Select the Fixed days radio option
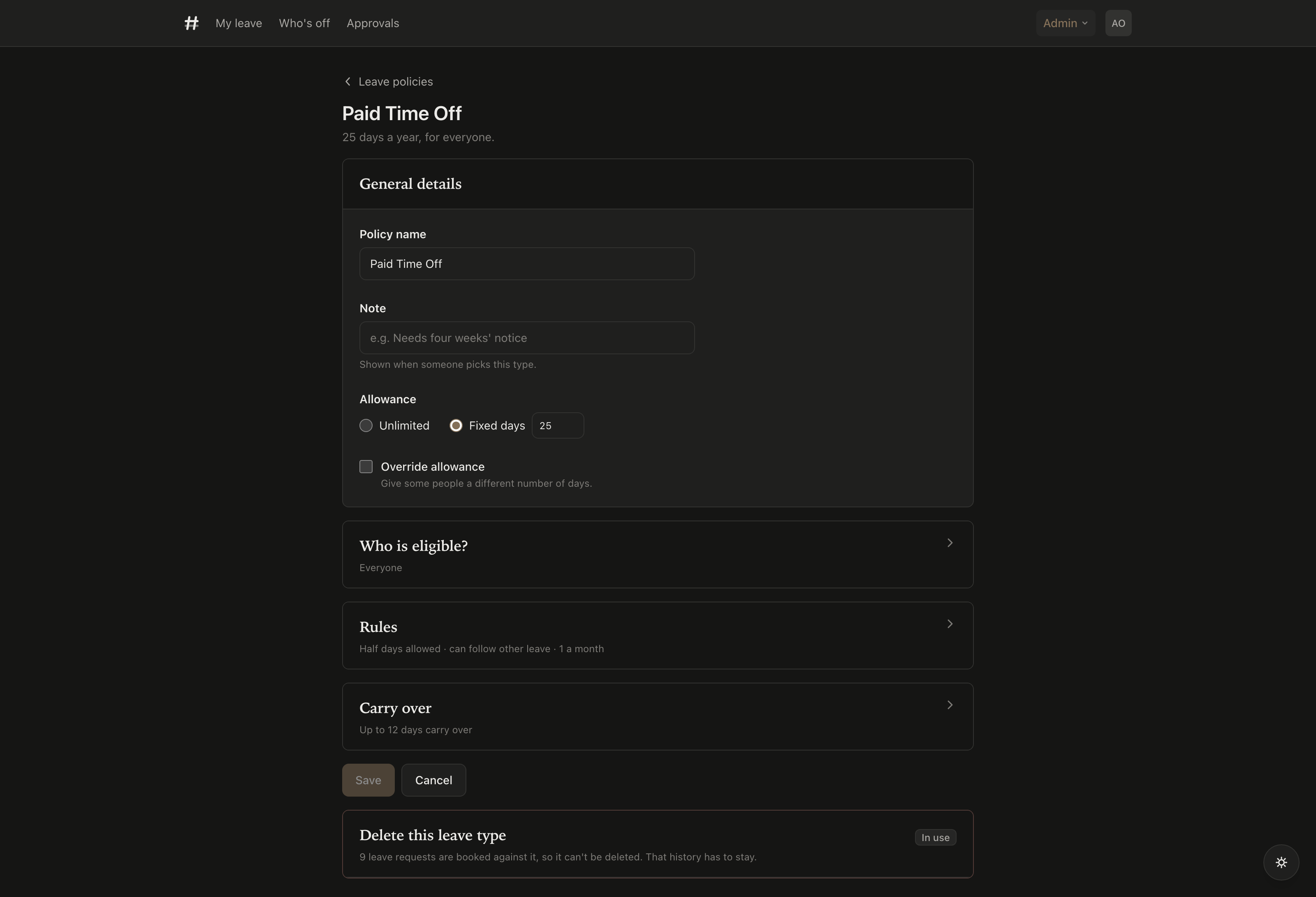 pyautogui.click(x=456, y=425)
